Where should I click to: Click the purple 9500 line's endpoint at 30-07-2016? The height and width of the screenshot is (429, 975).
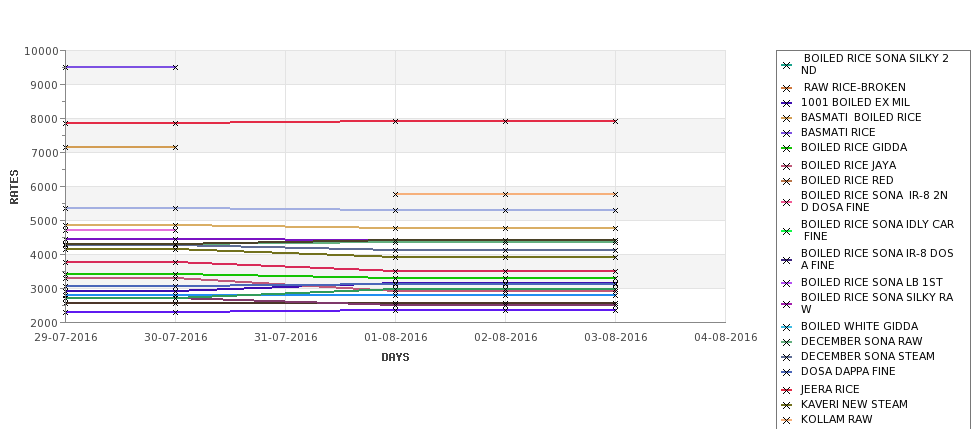click(175, 67)
